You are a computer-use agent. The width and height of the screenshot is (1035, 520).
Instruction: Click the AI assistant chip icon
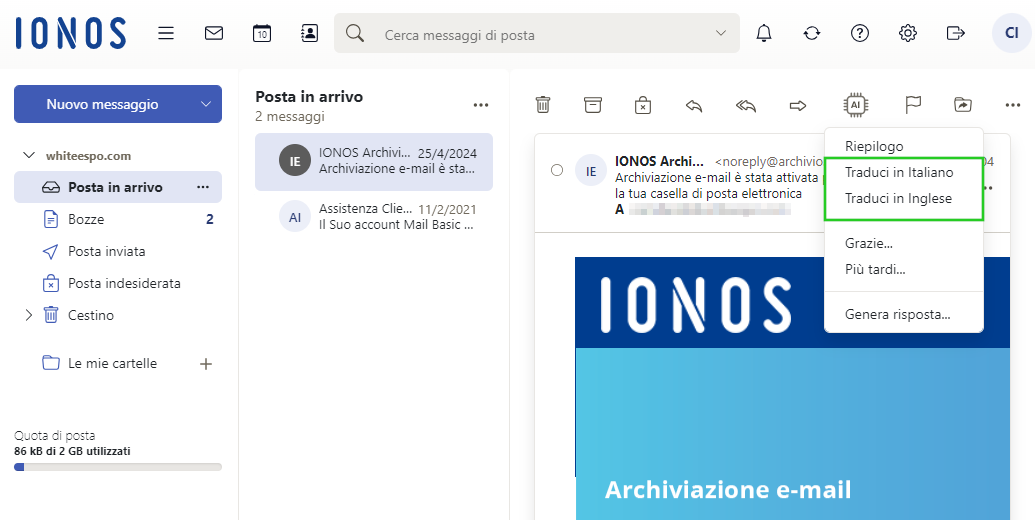click(x=855, y=104)
